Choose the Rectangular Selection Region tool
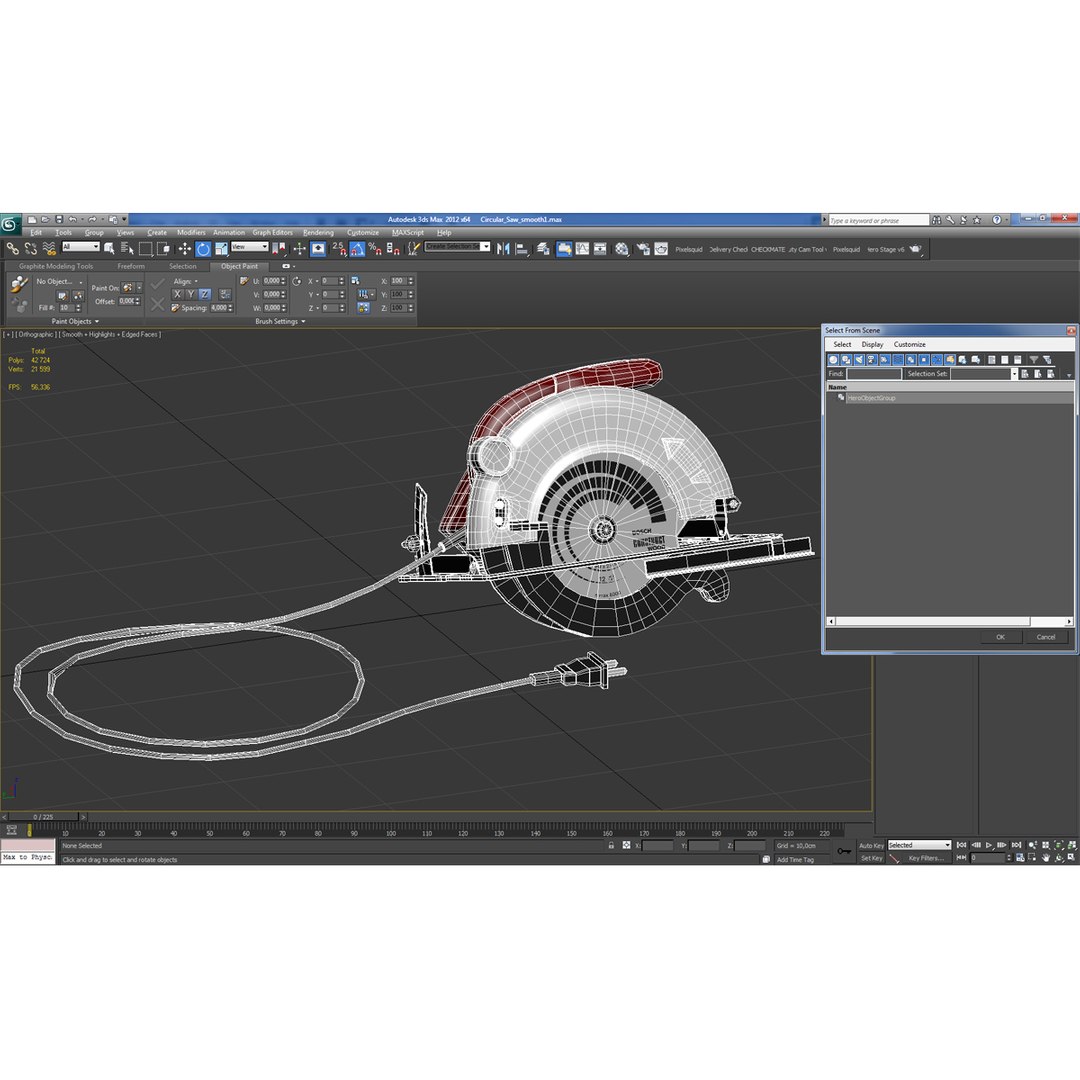1080x1080 pixels. [x=145, y=249]
